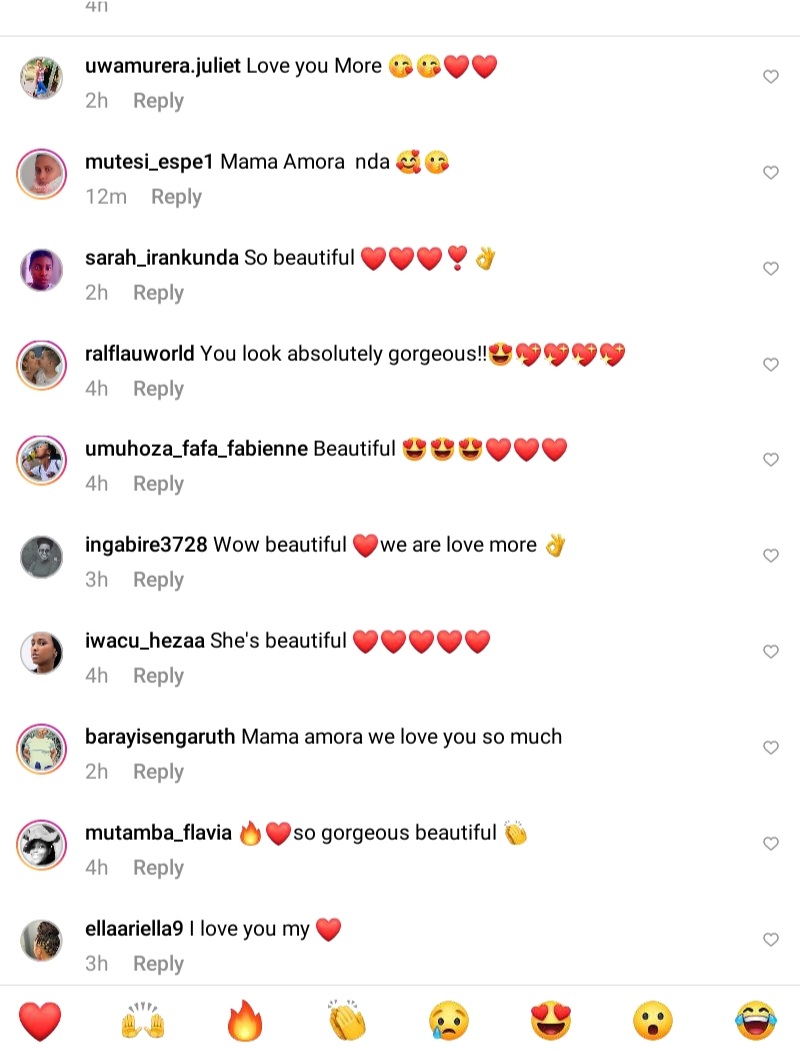Viewport: 800px width, 1052px height.
Task: Open umuhoza_fafa_fabienne's profile from username
Action: coord(196,449)
